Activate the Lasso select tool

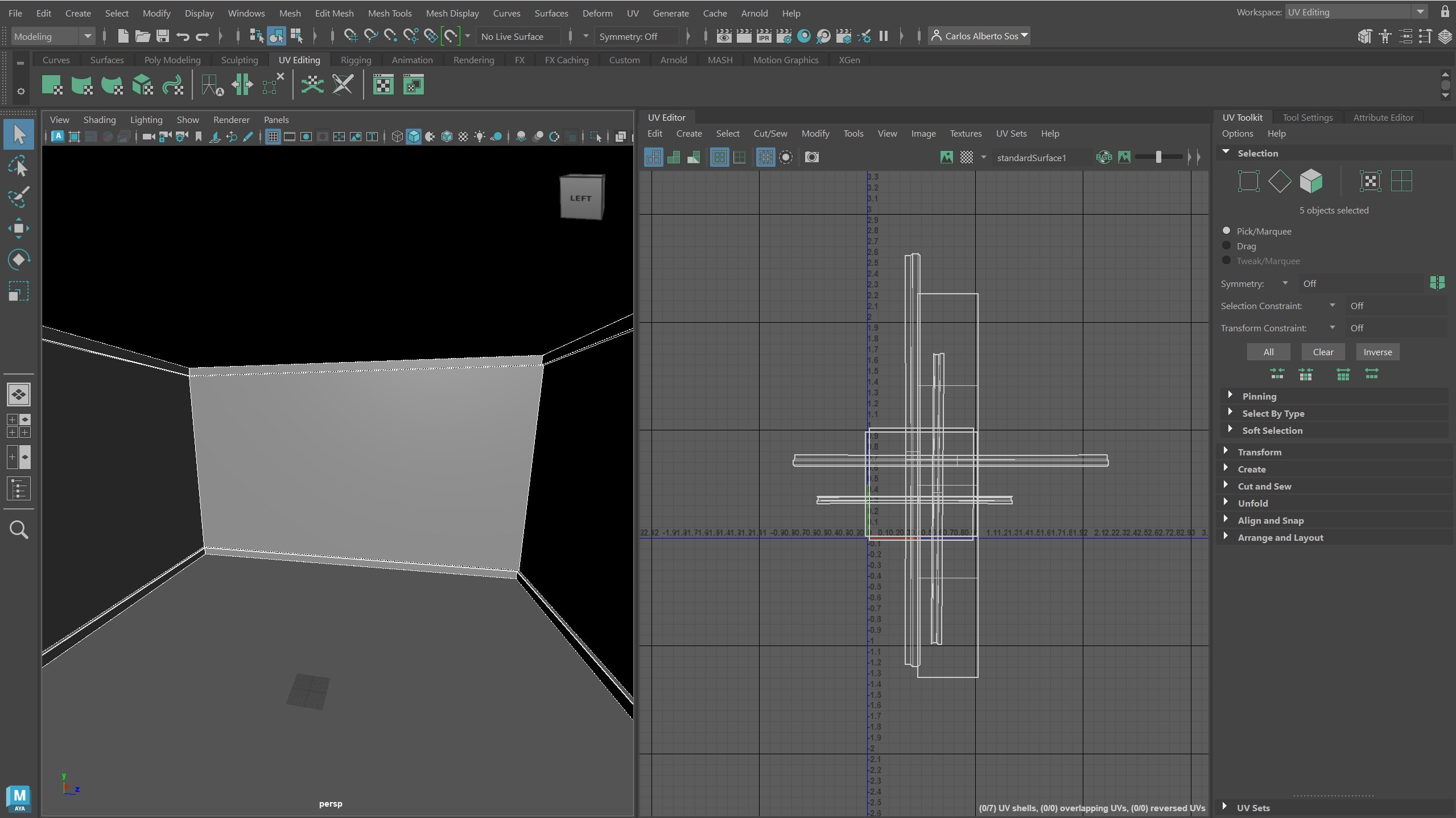click(19, 167)
